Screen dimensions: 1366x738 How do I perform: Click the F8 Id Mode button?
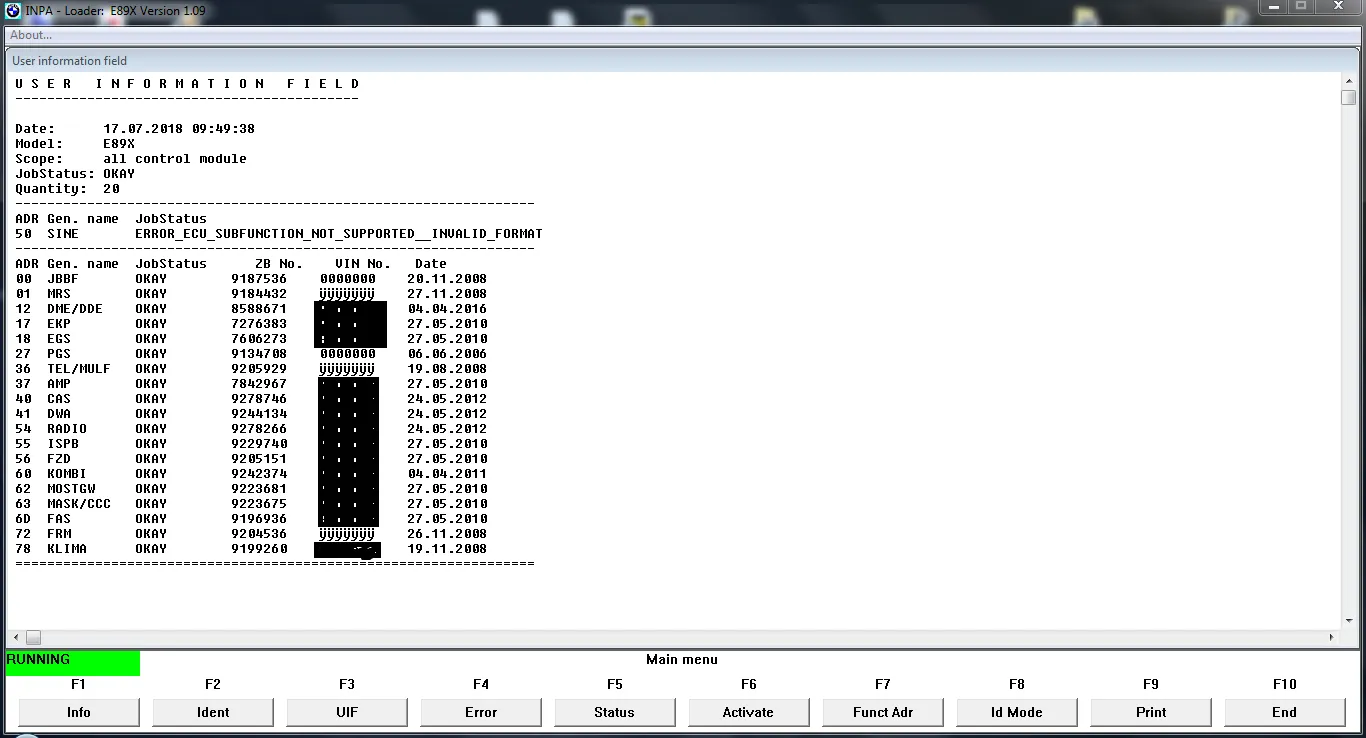pos(1016,712)
